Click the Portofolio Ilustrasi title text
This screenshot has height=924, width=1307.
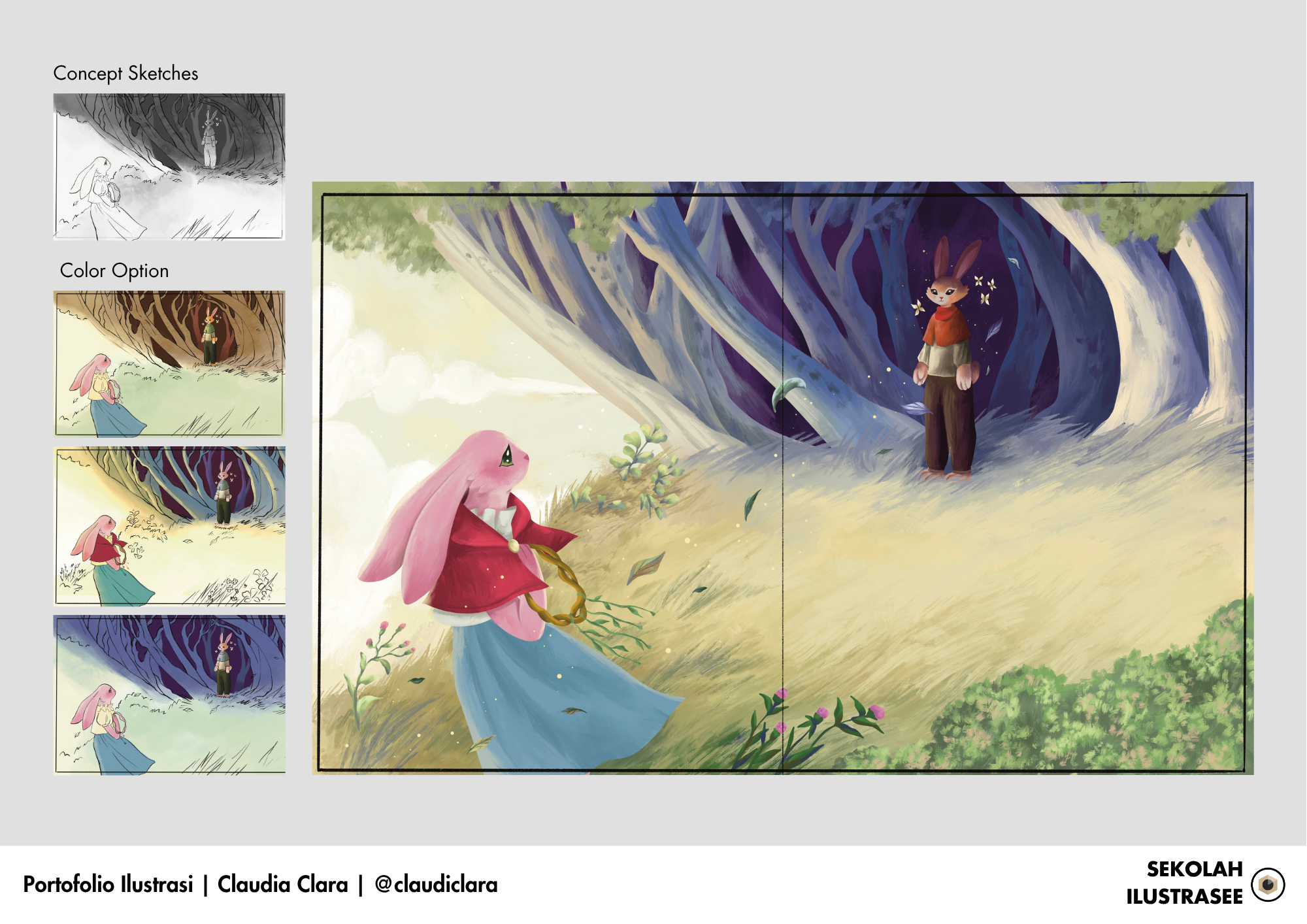[108, 884]
